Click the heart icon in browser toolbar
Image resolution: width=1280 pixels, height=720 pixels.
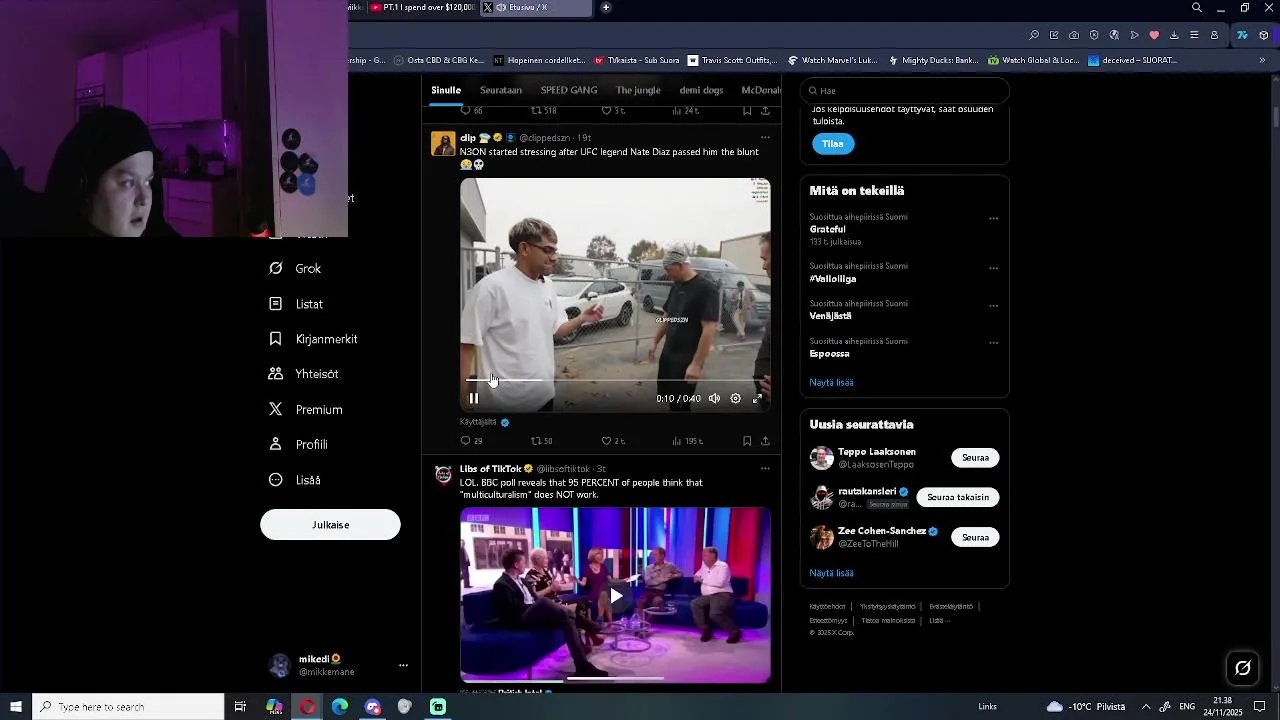point(1154,35)
